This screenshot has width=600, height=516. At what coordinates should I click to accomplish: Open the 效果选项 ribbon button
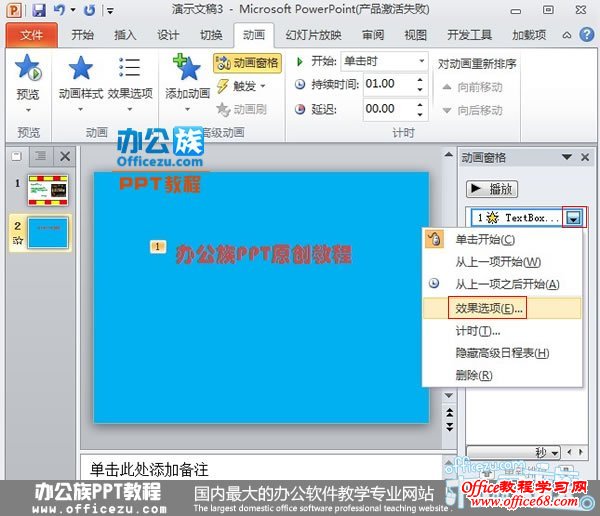(130, 83)
